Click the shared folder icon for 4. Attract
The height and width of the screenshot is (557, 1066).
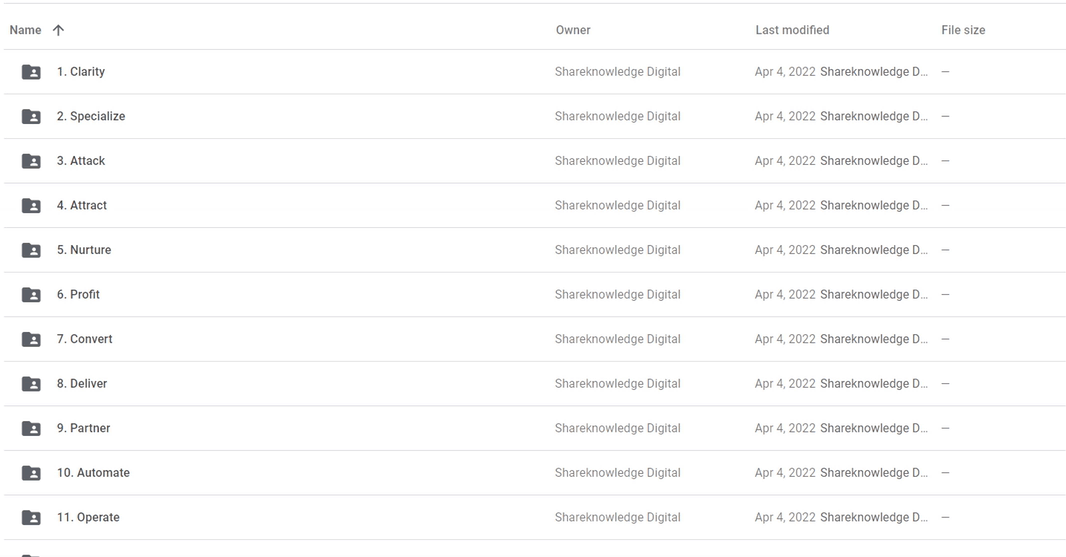click(31, 206)
